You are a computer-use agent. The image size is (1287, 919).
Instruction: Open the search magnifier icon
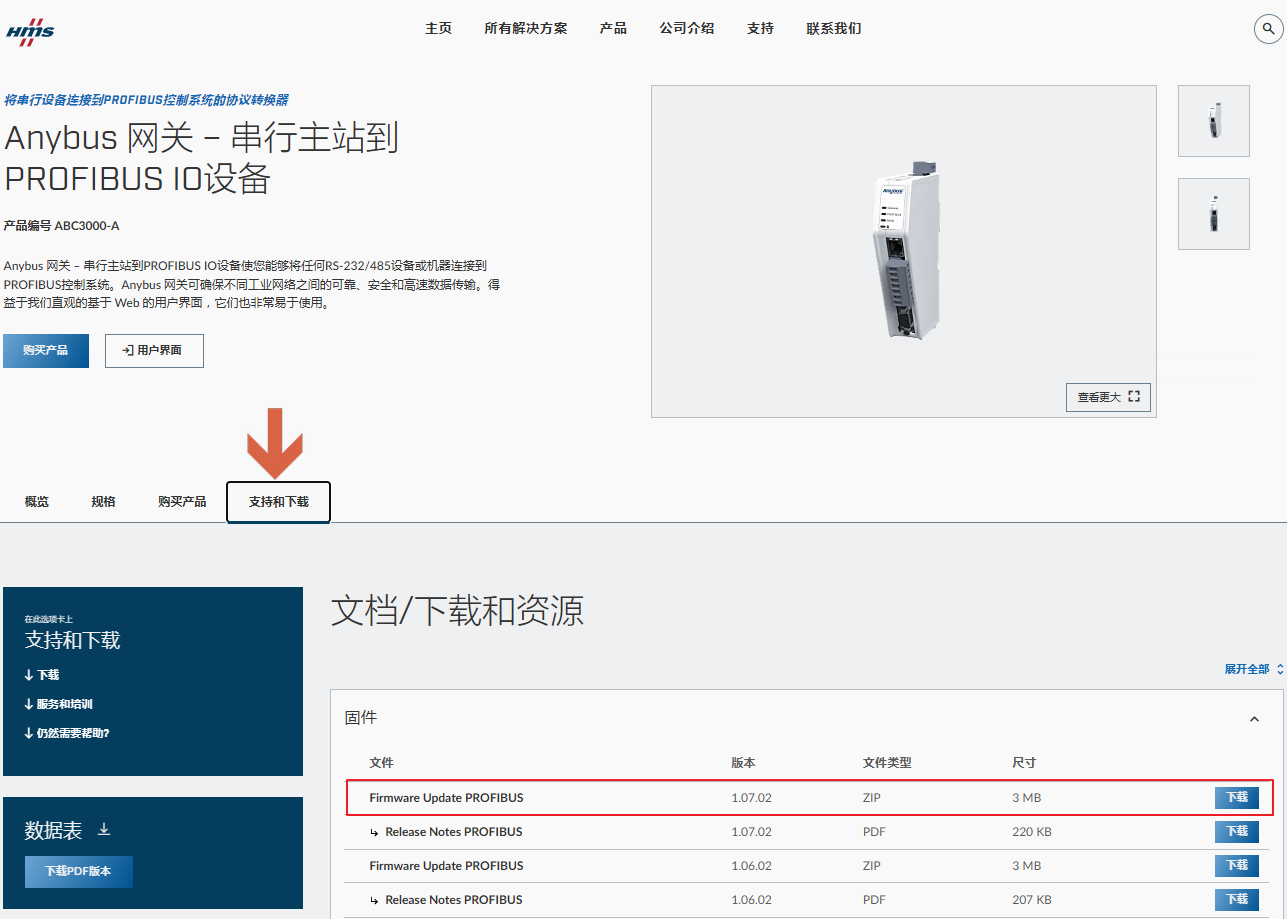tap(1268, 29)
